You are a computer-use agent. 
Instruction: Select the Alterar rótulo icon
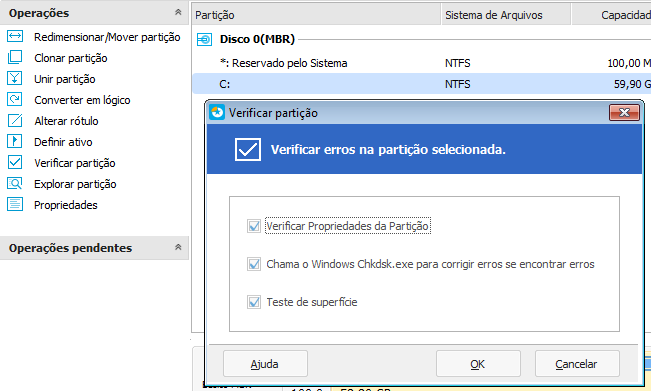tap(15, 120)
